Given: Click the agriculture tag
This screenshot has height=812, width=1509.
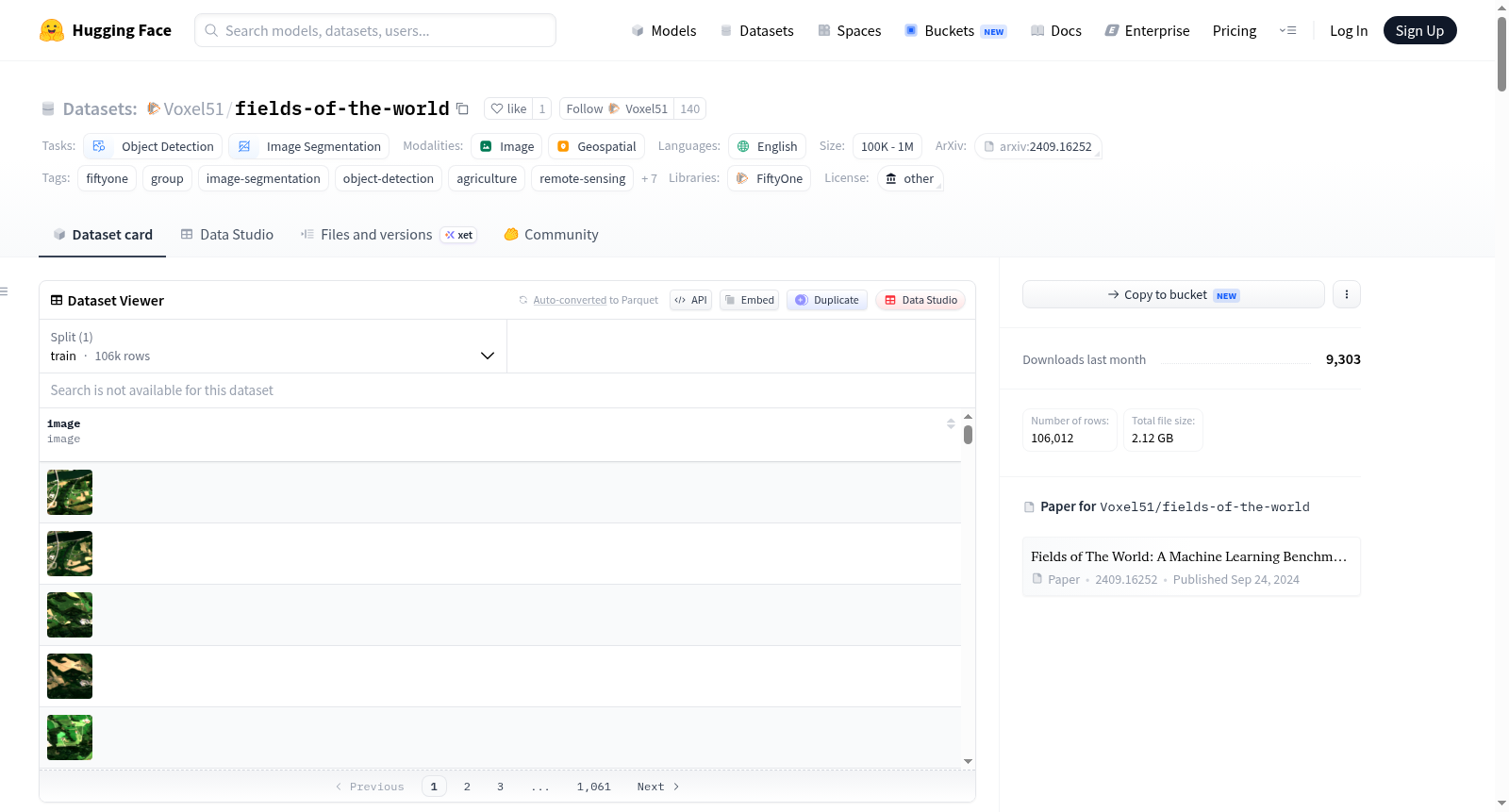Looking at the screenshot, I should click(x=487, y=178).
